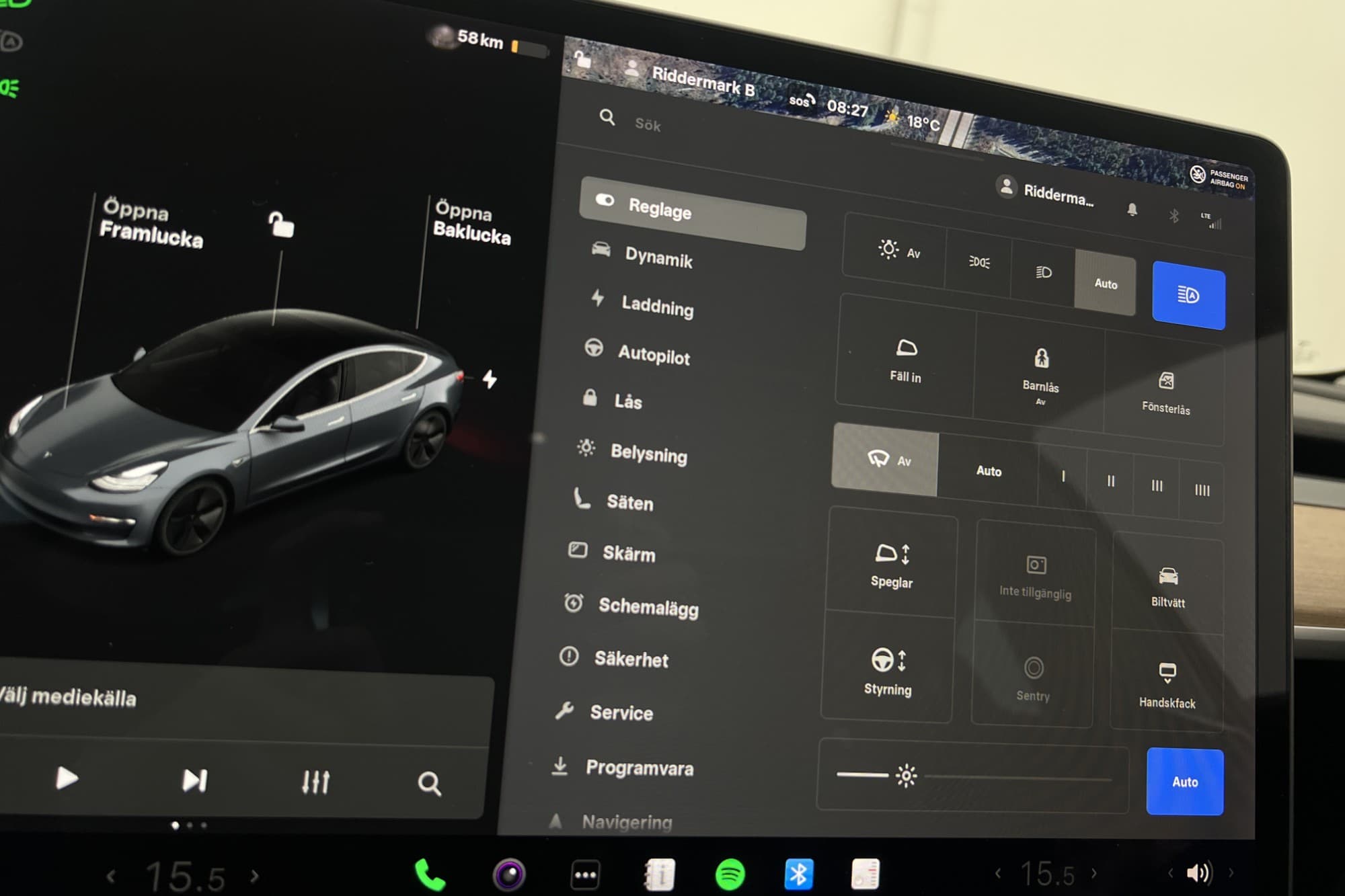1345x896 pixels.
Task: Open notifications bell icon
Action: pos(1132,209)
